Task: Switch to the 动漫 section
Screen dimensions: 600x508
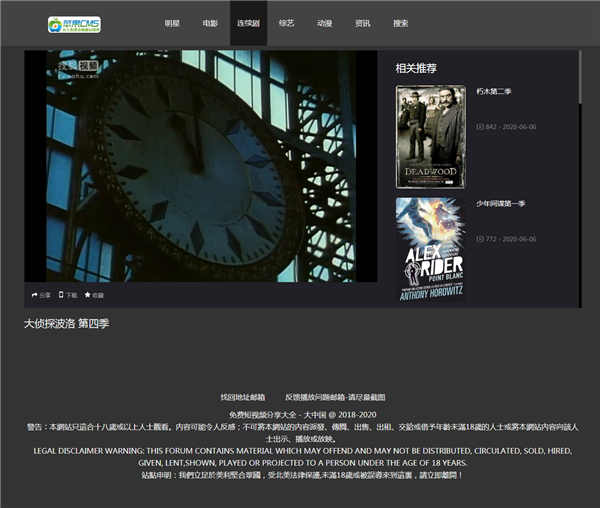Action: click(325, 23)
